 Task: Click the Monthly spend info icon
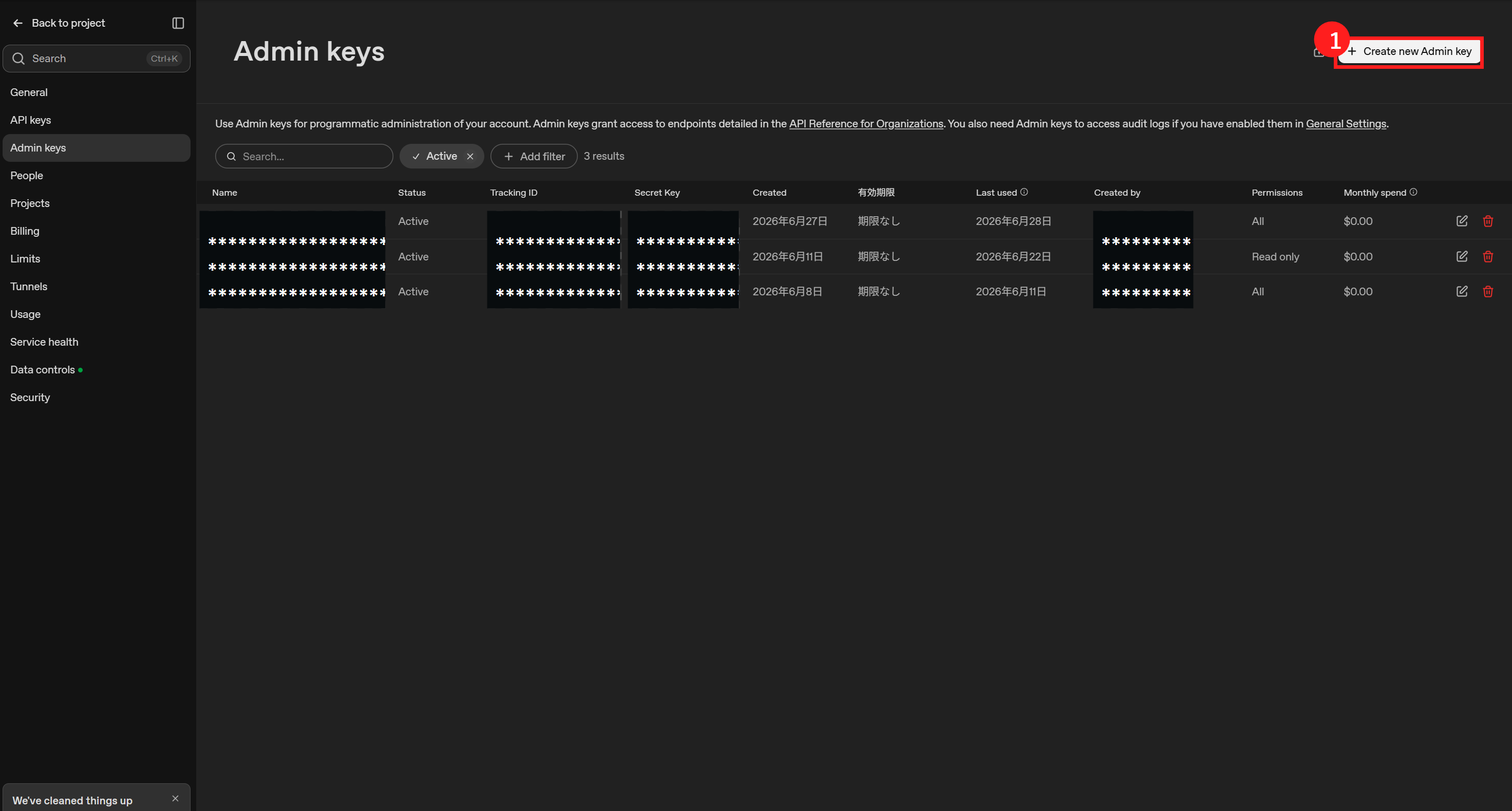click(1413, 192)
